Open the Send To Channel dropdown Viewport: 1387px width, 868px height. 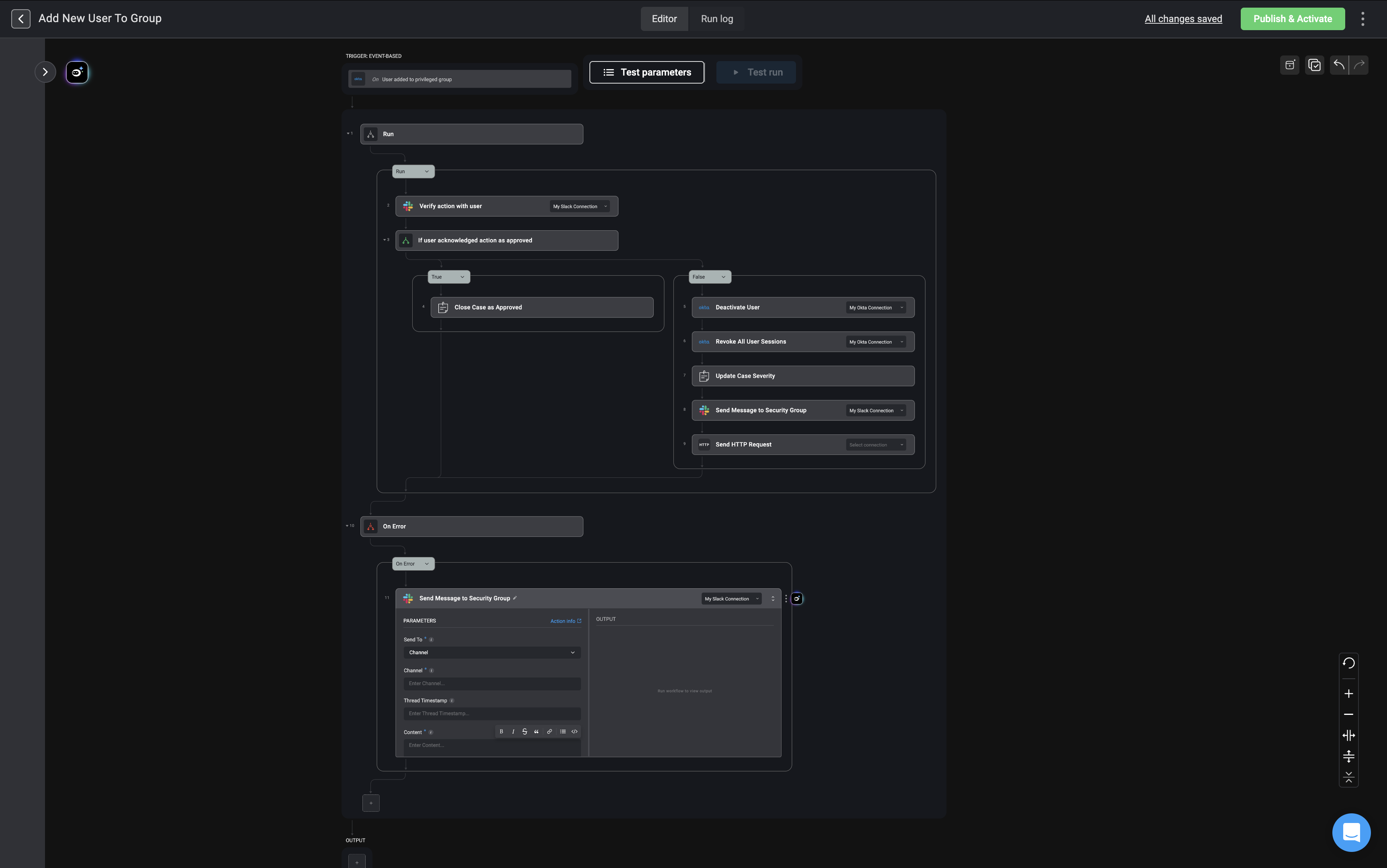point(492,653)
